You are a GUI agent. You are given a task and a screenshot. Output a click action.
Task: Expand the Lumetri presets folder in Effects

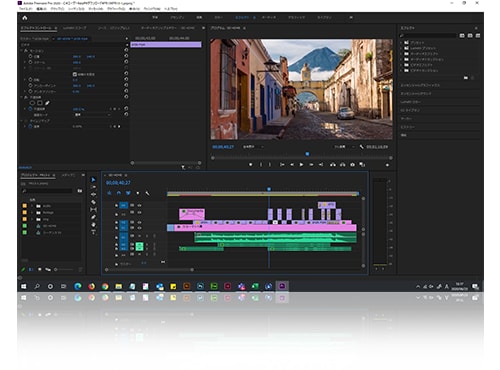tap(401, 48)
